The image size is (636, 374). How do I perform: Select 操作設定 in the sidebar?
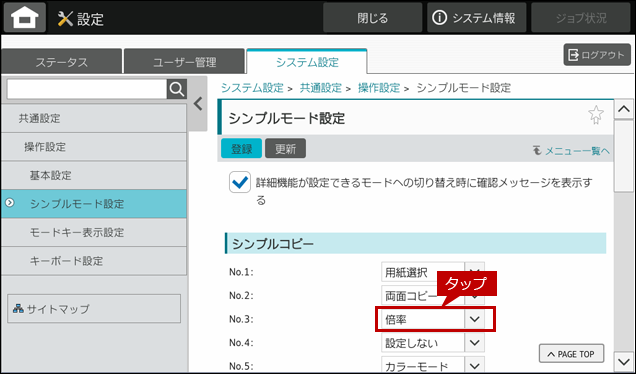(x=94, y=146)
